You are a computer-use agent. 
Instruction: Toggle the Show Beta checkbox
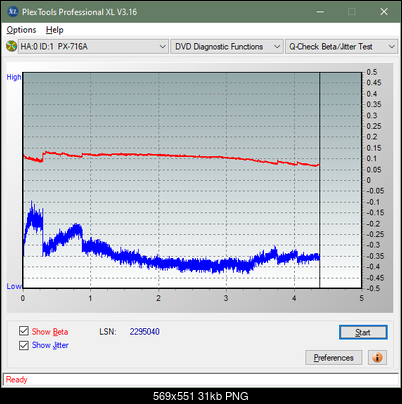[x=24, y=331]
